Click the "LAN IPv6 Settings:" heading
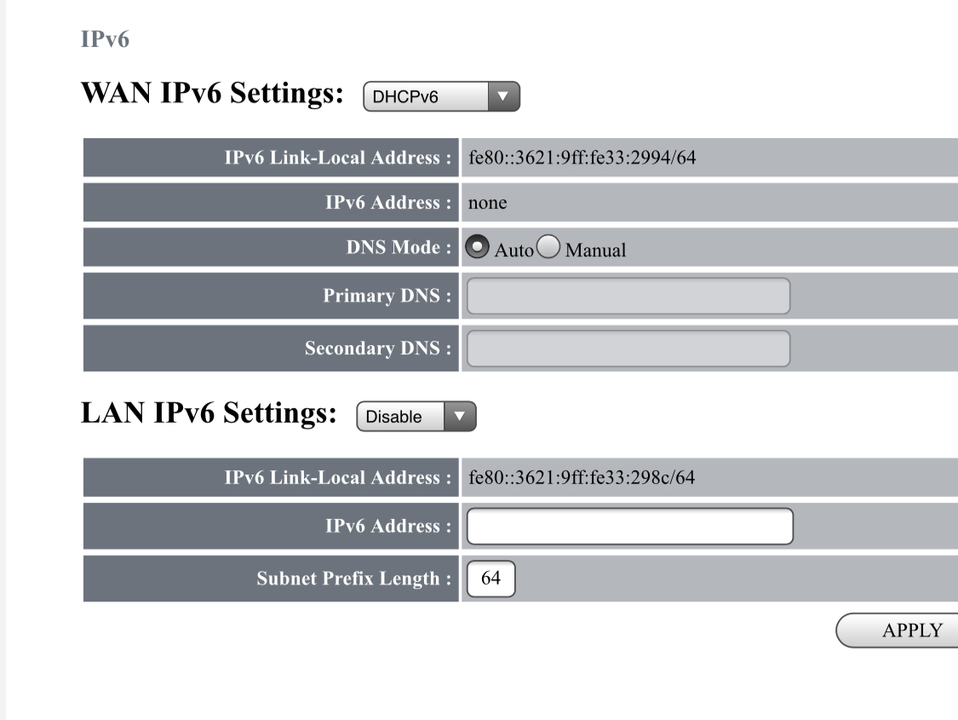958x720 pixels. click(x=209, y=414)
